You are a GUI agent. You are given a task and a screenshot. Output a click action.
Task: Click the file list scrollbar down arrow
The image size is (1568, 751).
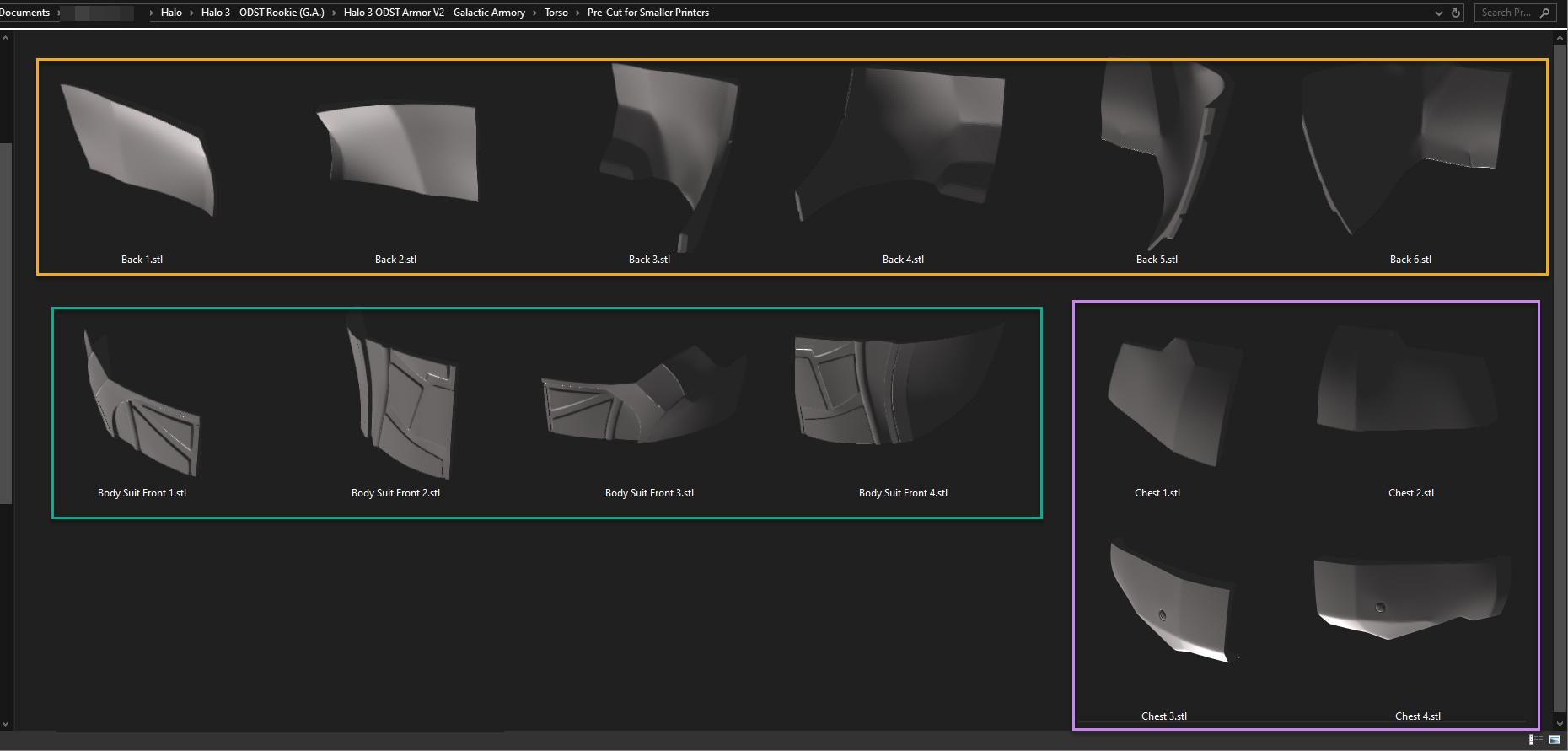[x=1560, y=723]
